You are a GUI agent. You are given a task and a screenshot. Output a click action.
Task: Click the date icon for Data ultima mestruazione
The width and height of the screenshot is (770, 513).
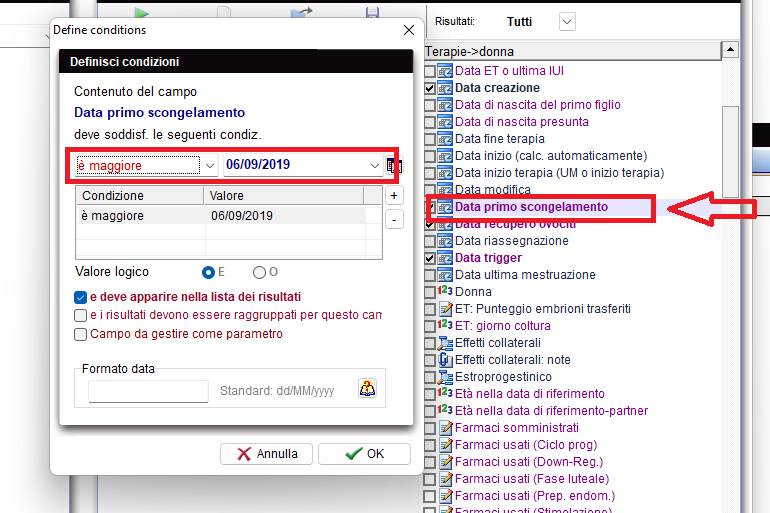(x=445, y=275)
